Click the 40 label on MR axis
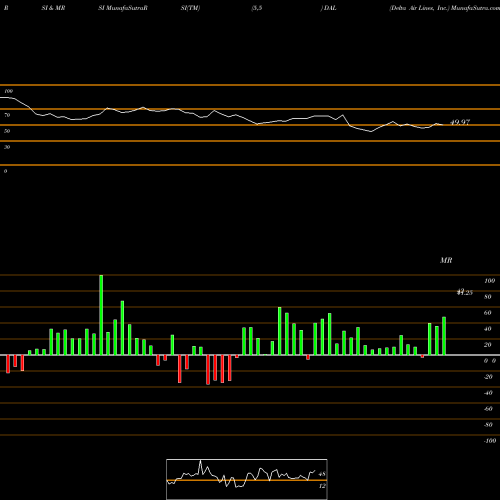This screenshot has height=500, width=500. [488, 329]
